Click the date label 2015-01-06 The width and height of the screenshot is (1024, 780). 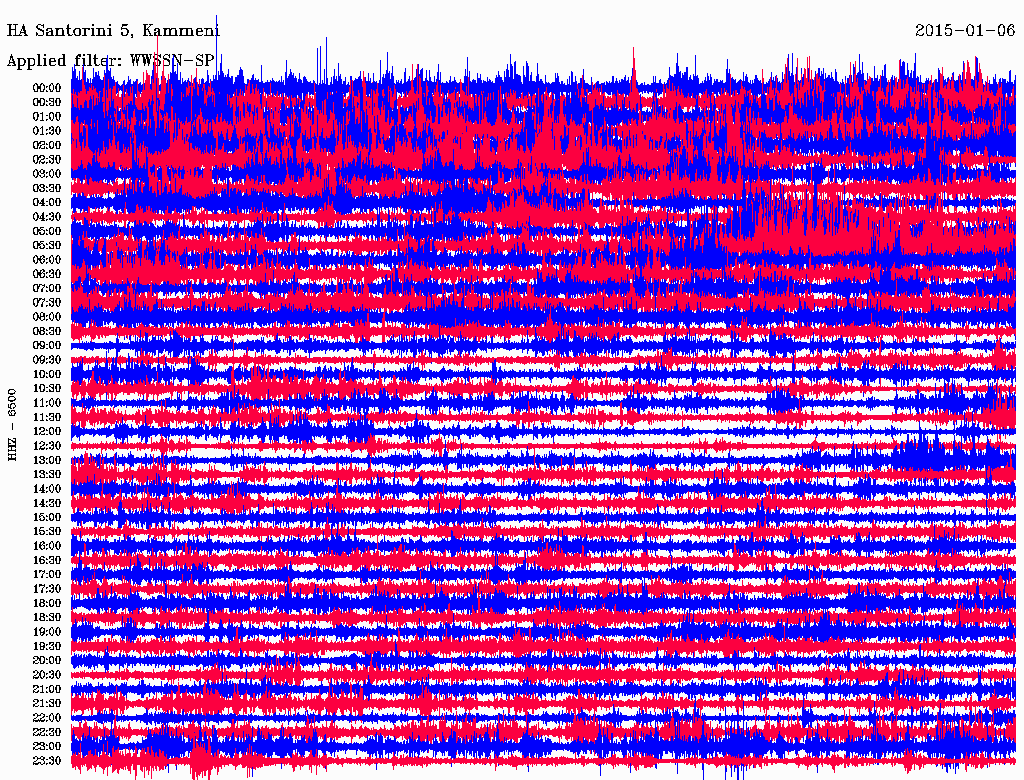click(x=965, y=31)
